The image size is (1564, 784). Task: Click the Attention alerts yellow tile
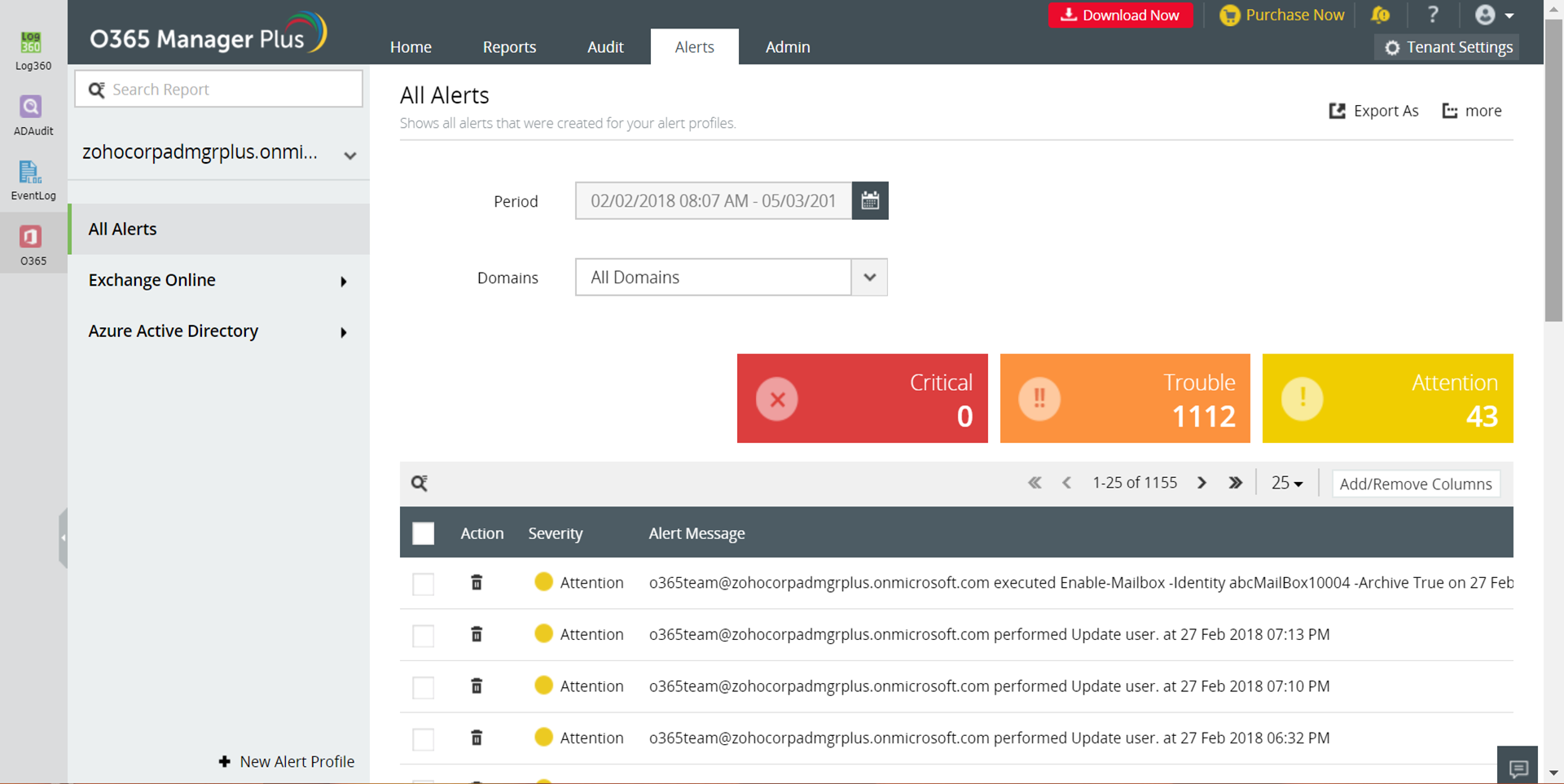pos(1387,398)
